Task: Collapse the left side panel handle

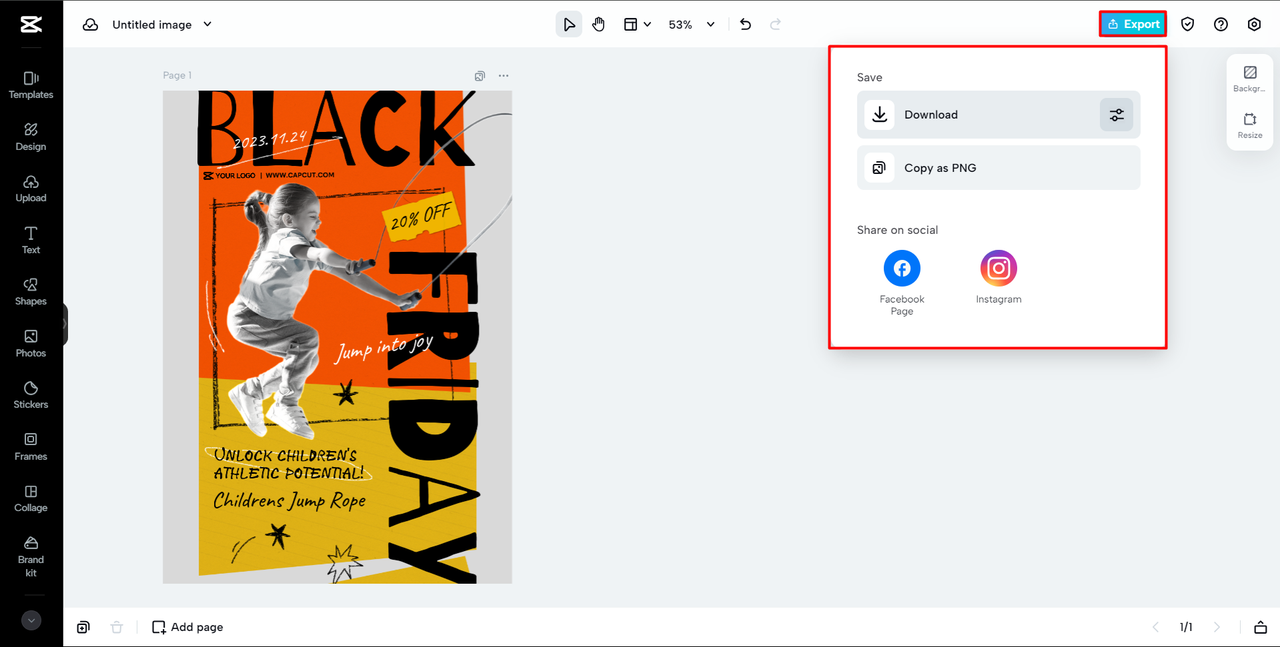Action: point(65,325)
